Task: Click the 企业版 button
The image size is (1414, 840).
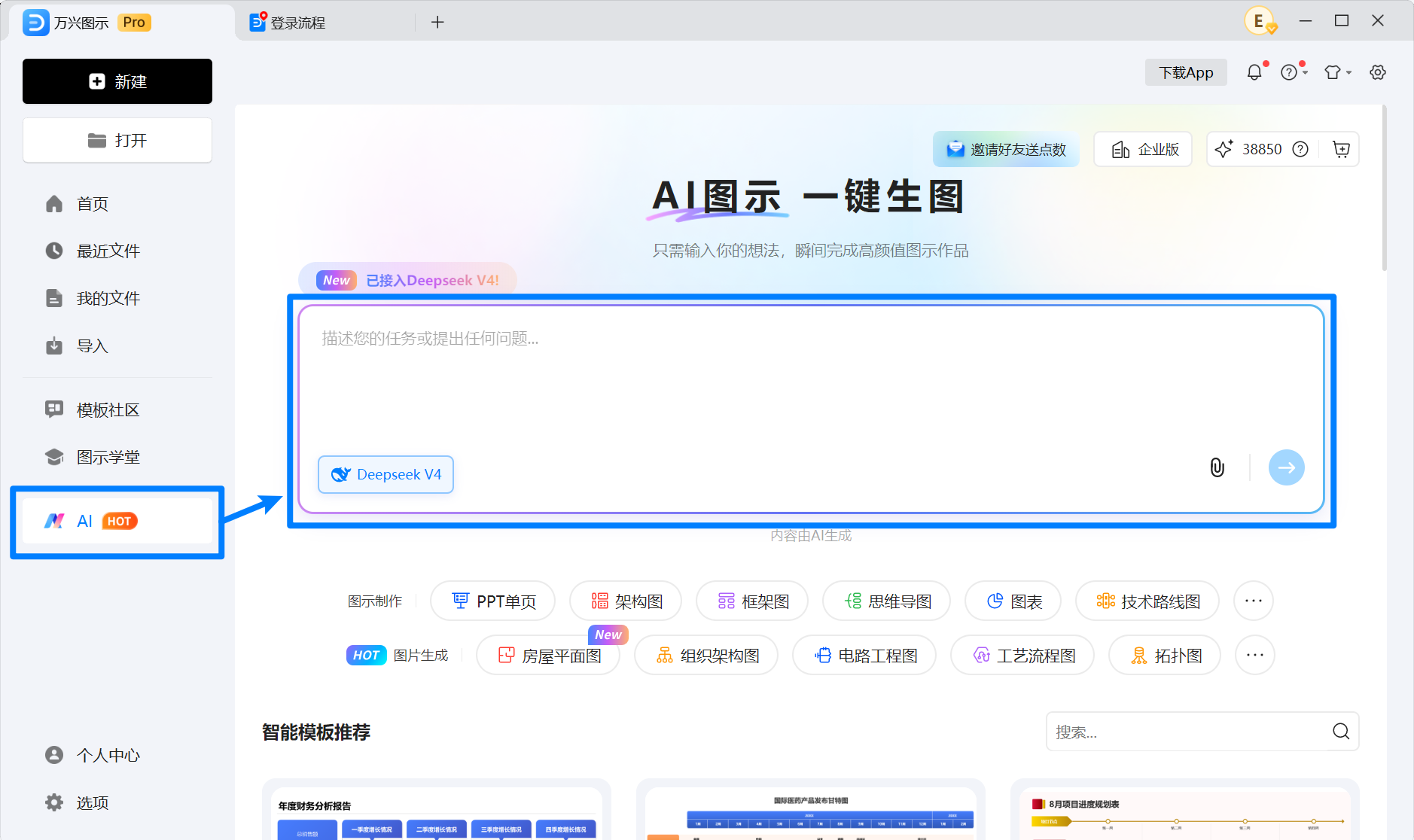Action: (x=1143, y=149)
